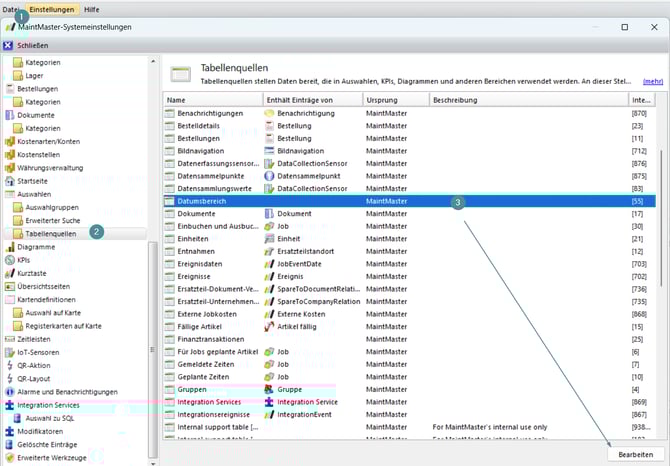Viewport: 670px width, 466px height.
Task: Open Startseite via its sidebar icon
Action: pos(10,181)
